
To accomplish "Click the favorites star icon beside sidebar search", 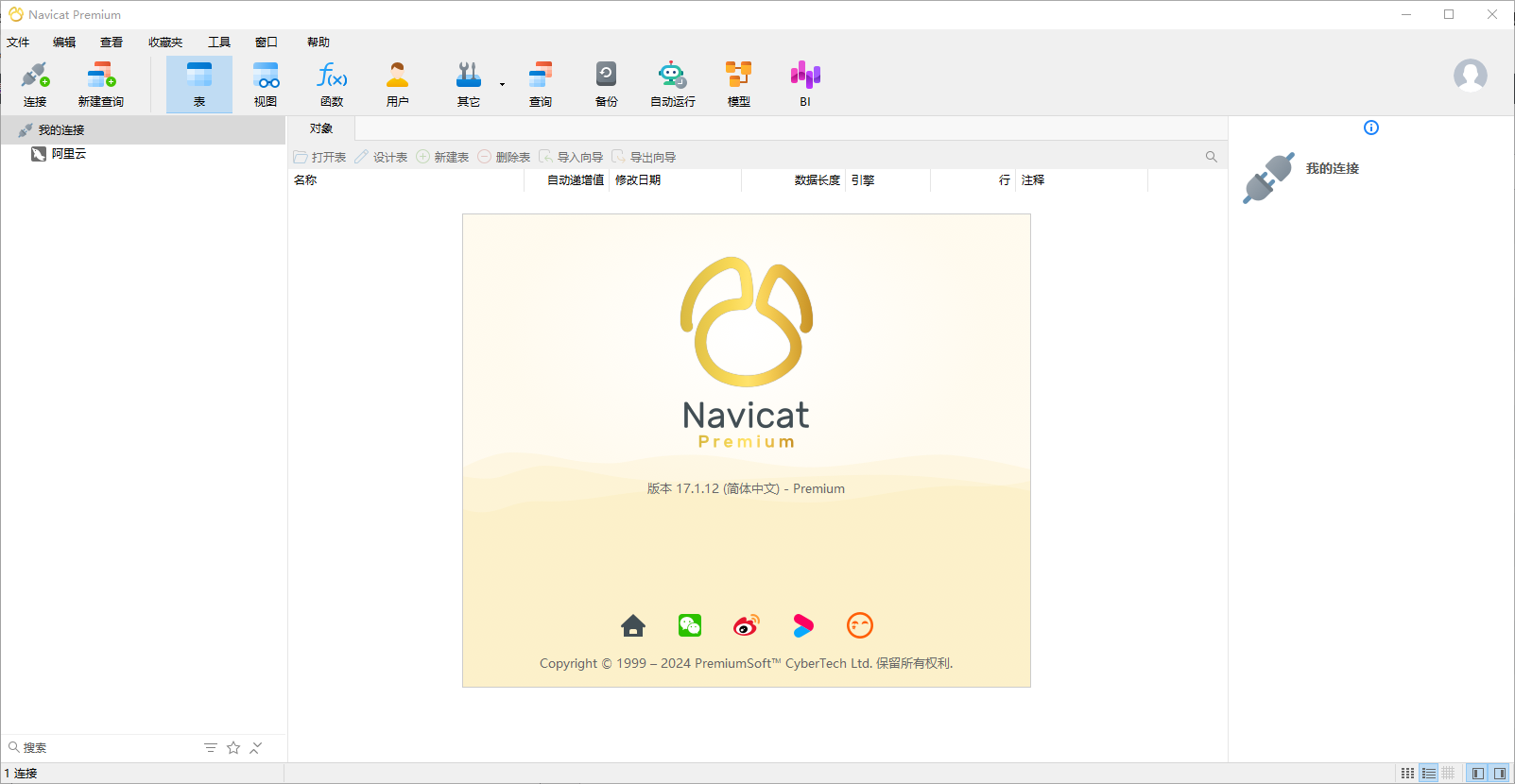I will (233, 747).
